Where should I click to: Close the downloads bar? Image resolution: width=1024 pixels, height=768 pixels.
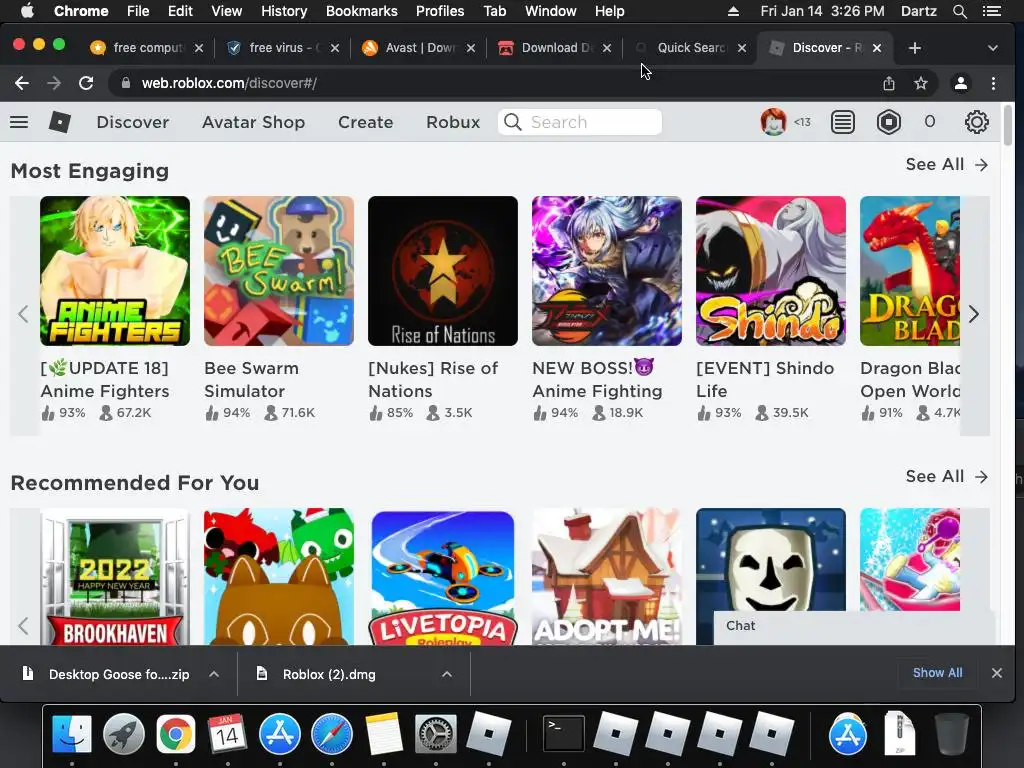[997, 673]
